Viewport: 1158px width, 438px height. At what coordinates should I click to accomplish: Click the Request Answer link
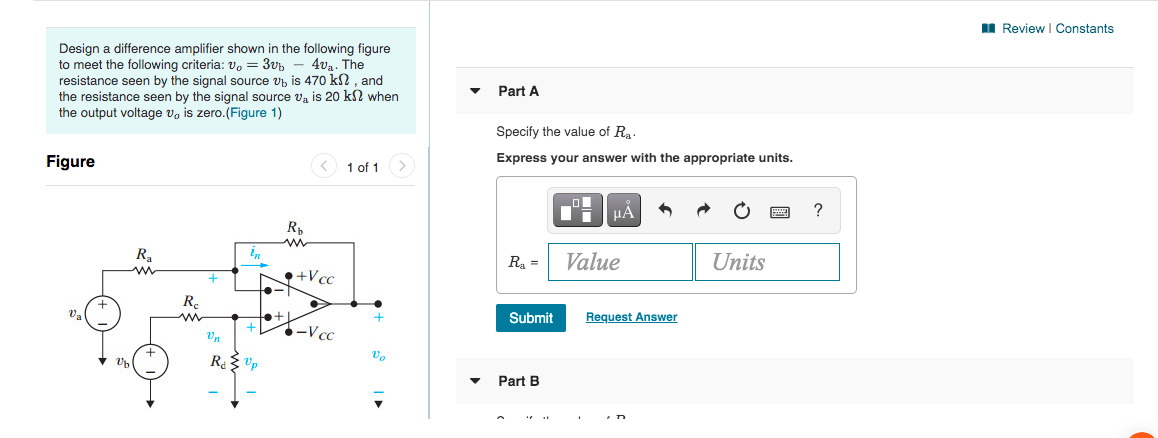(x=631, y=317)
